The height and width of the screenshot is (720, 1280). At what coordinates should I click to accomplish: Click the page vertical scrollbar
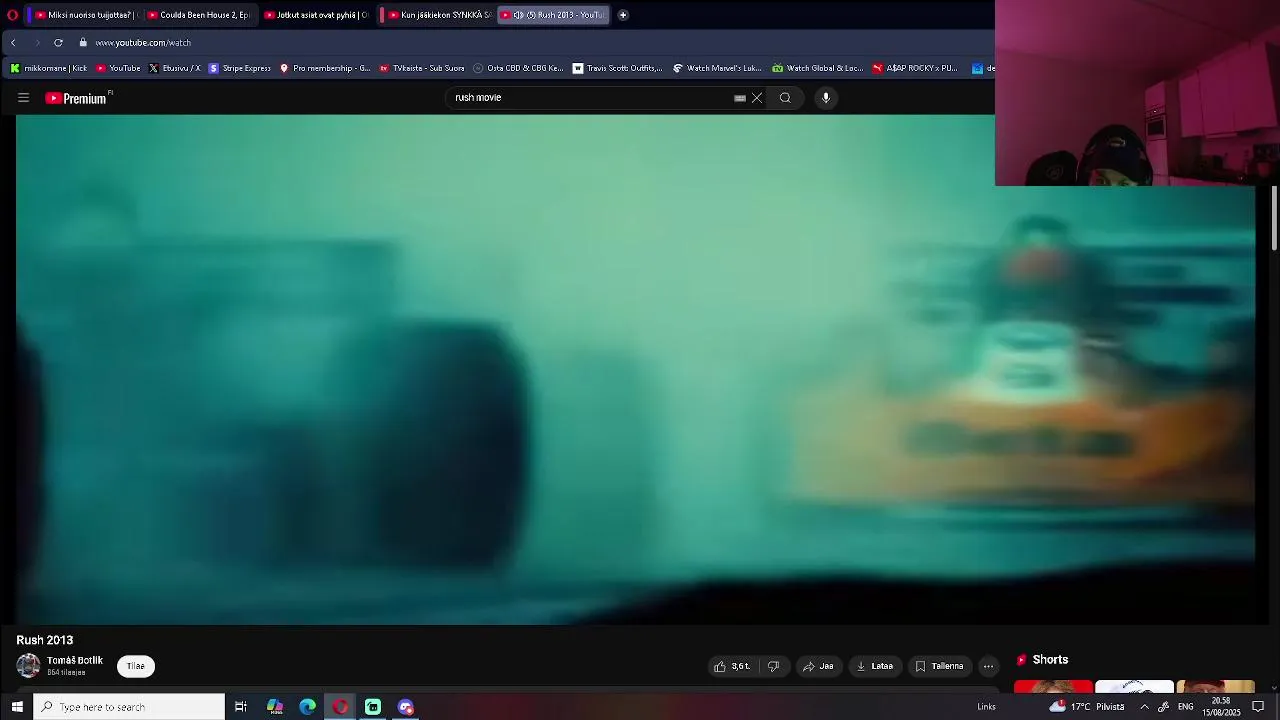1274,218
